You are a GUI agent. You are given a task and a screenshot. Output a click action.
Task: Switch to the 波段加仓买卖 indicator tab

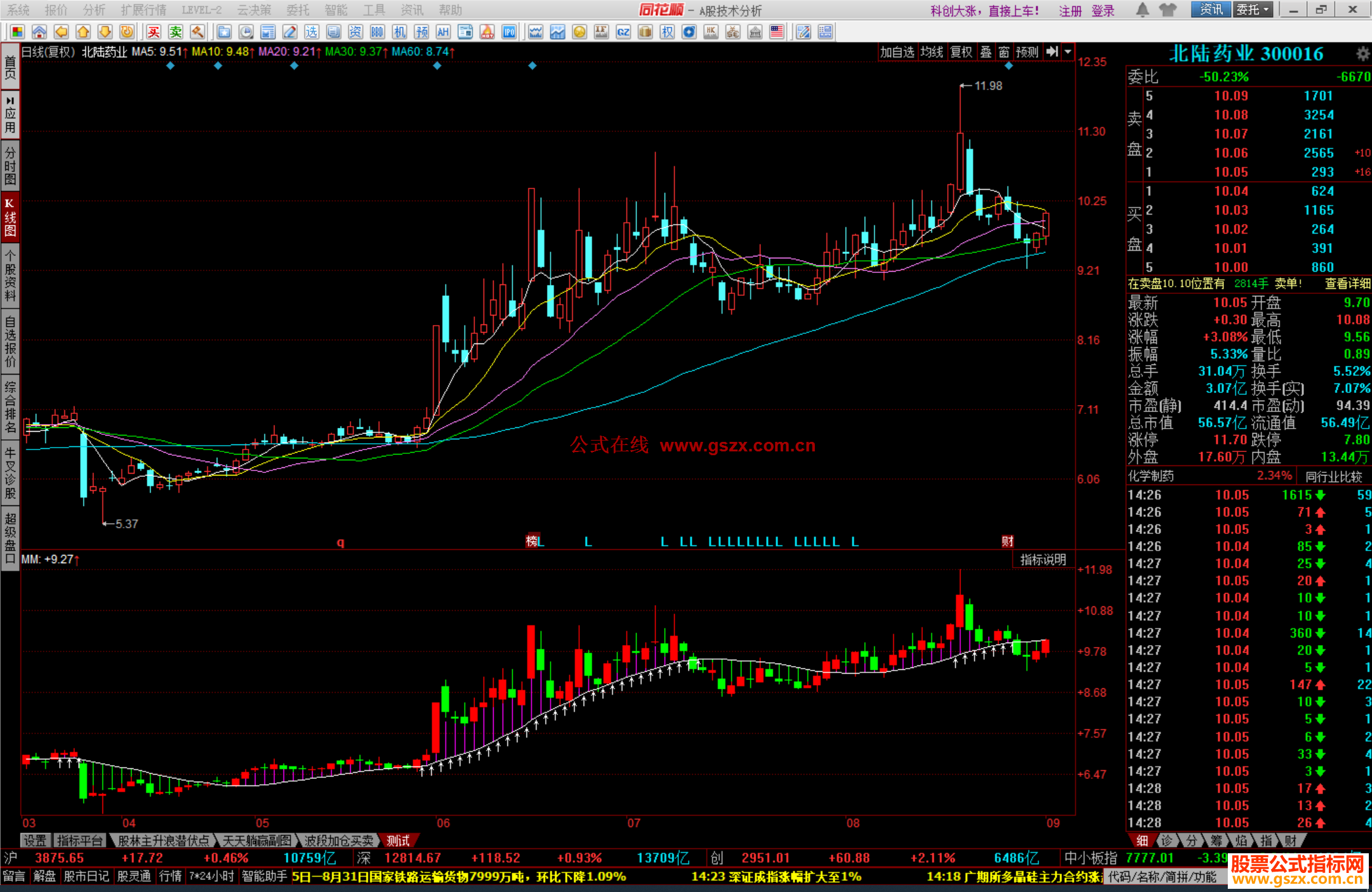click(339, 841)
